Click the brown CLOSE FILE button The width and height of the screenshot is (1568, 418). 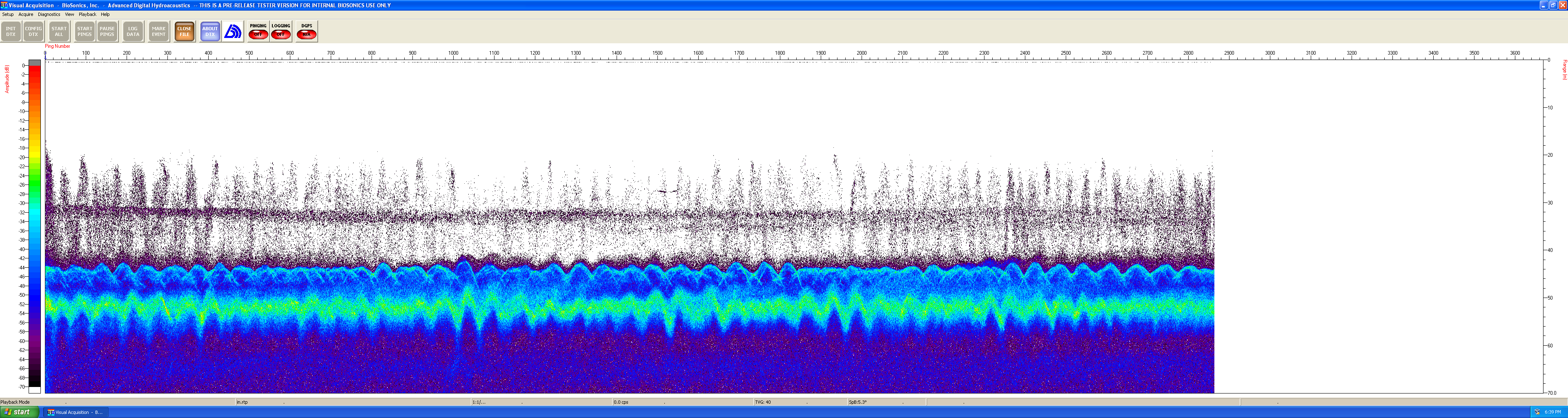click(x=185, y=32)
